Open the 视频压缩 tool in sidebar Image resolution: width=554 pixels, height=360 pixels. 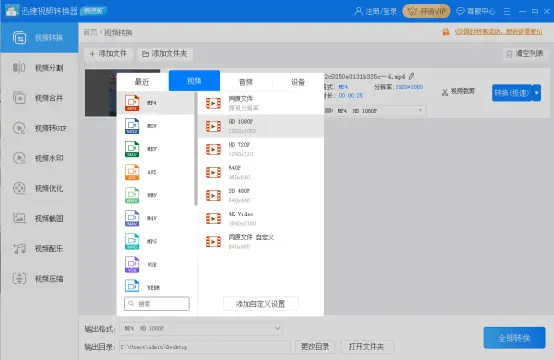[39, 279]
